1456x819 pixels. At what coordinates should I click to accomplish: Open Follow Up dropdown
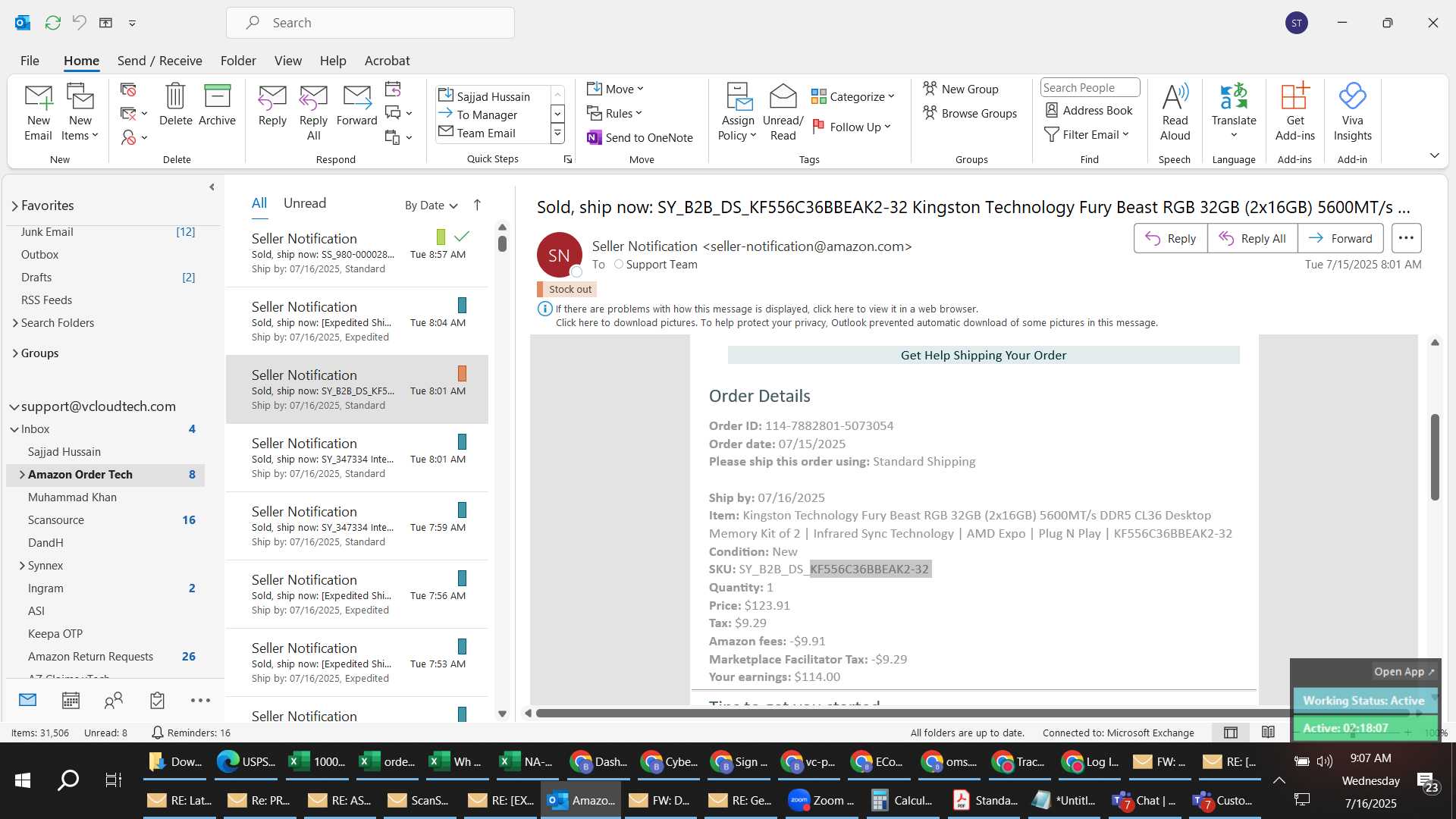pos(851,127)
